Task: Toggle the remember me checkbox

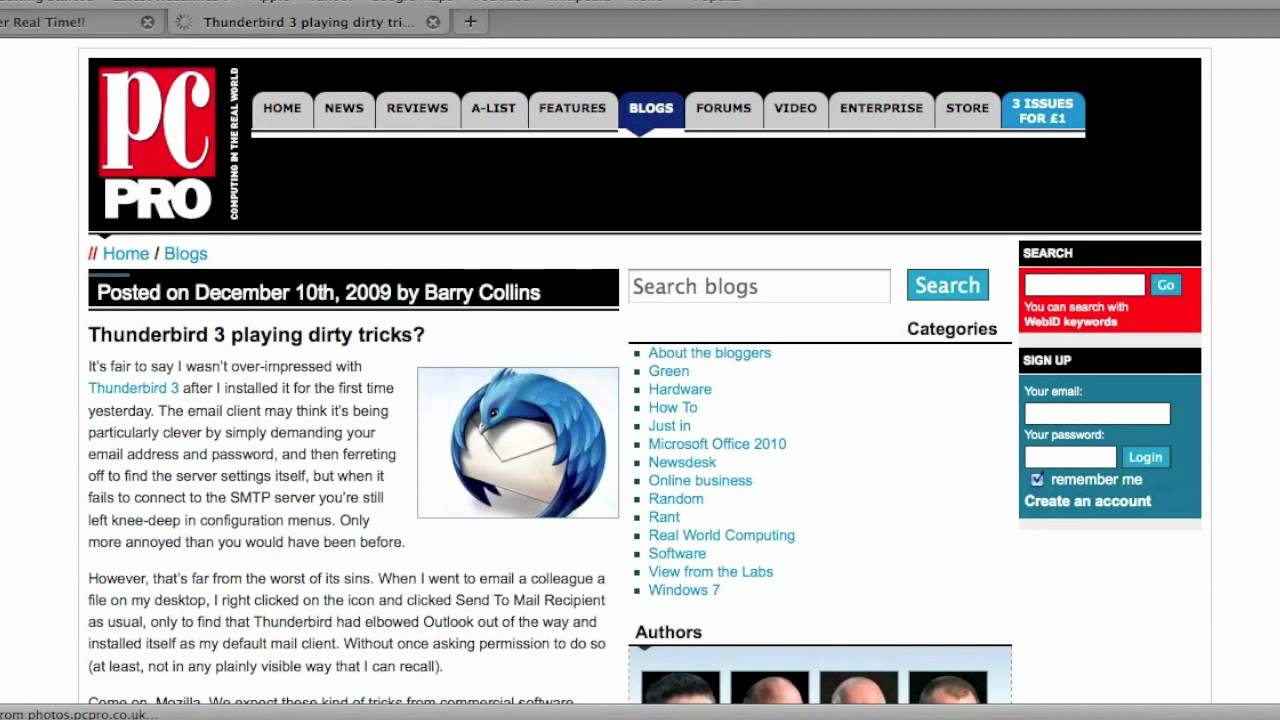Action: click(x=1038, y=480)
